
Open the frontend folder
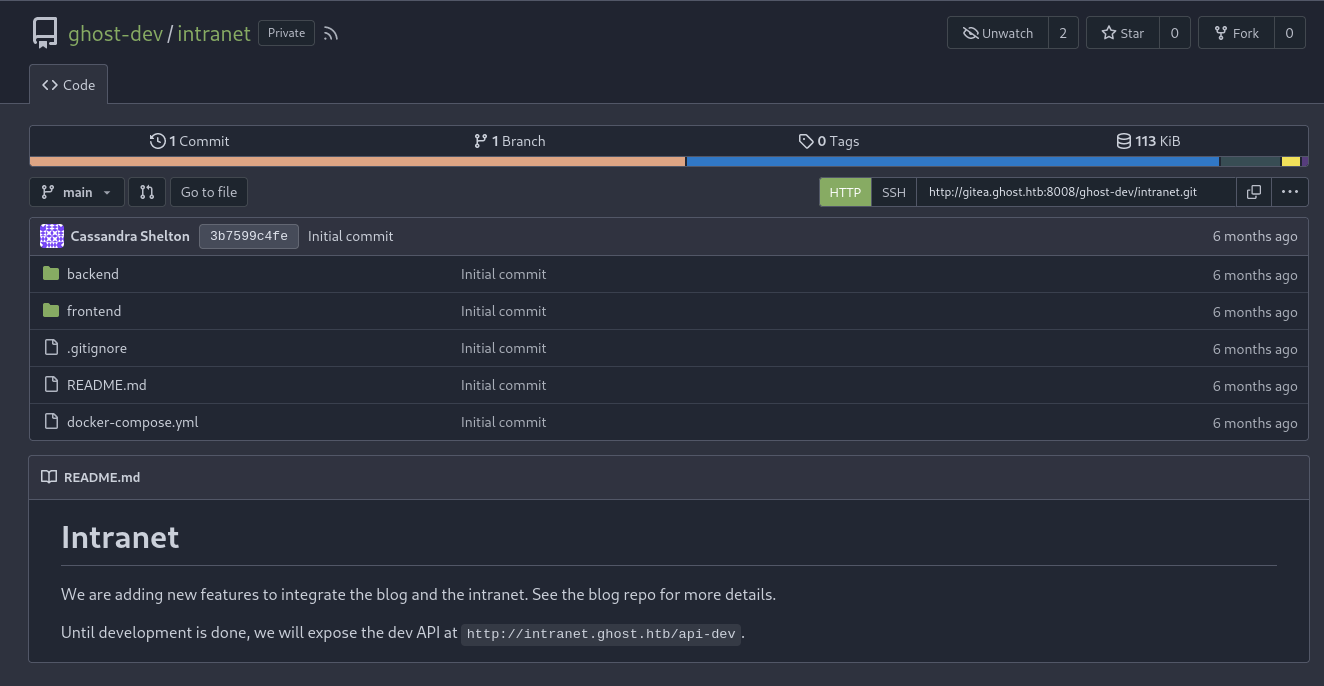pos(94,311)
